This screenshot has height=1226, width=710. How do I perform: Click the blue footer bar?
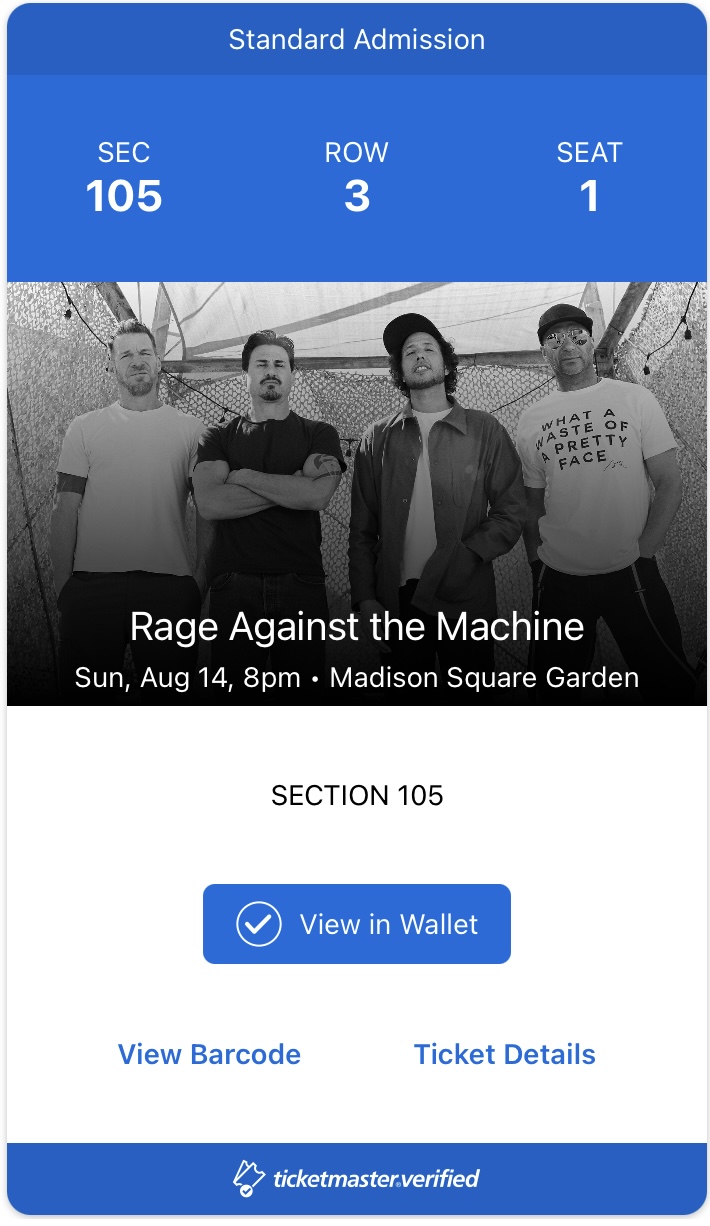(x=357, y=1179)
